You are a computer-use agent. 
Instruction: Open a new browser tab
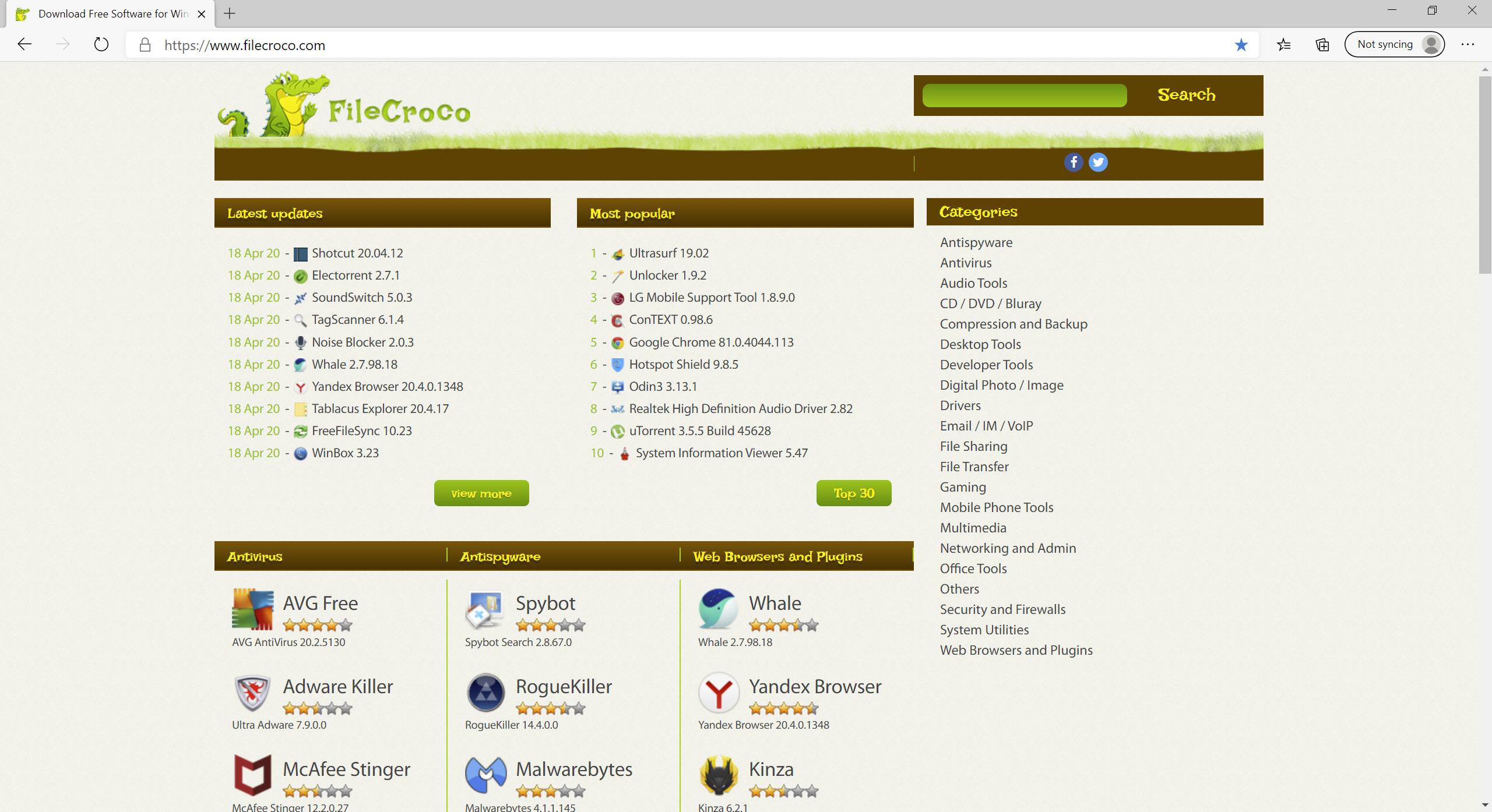[x=230, y=13]
